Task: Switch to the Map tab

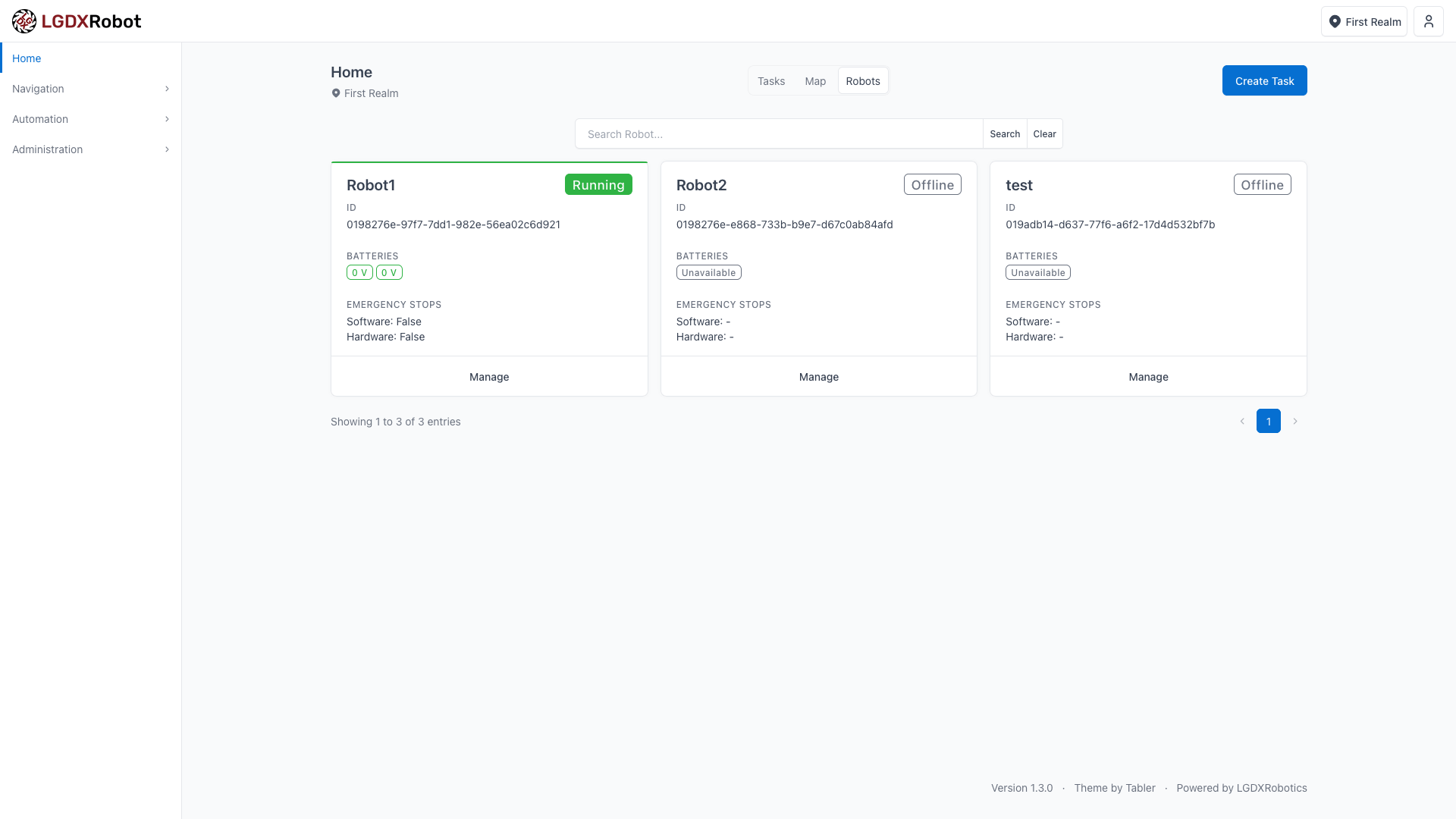Action: (x=815, y=81)
